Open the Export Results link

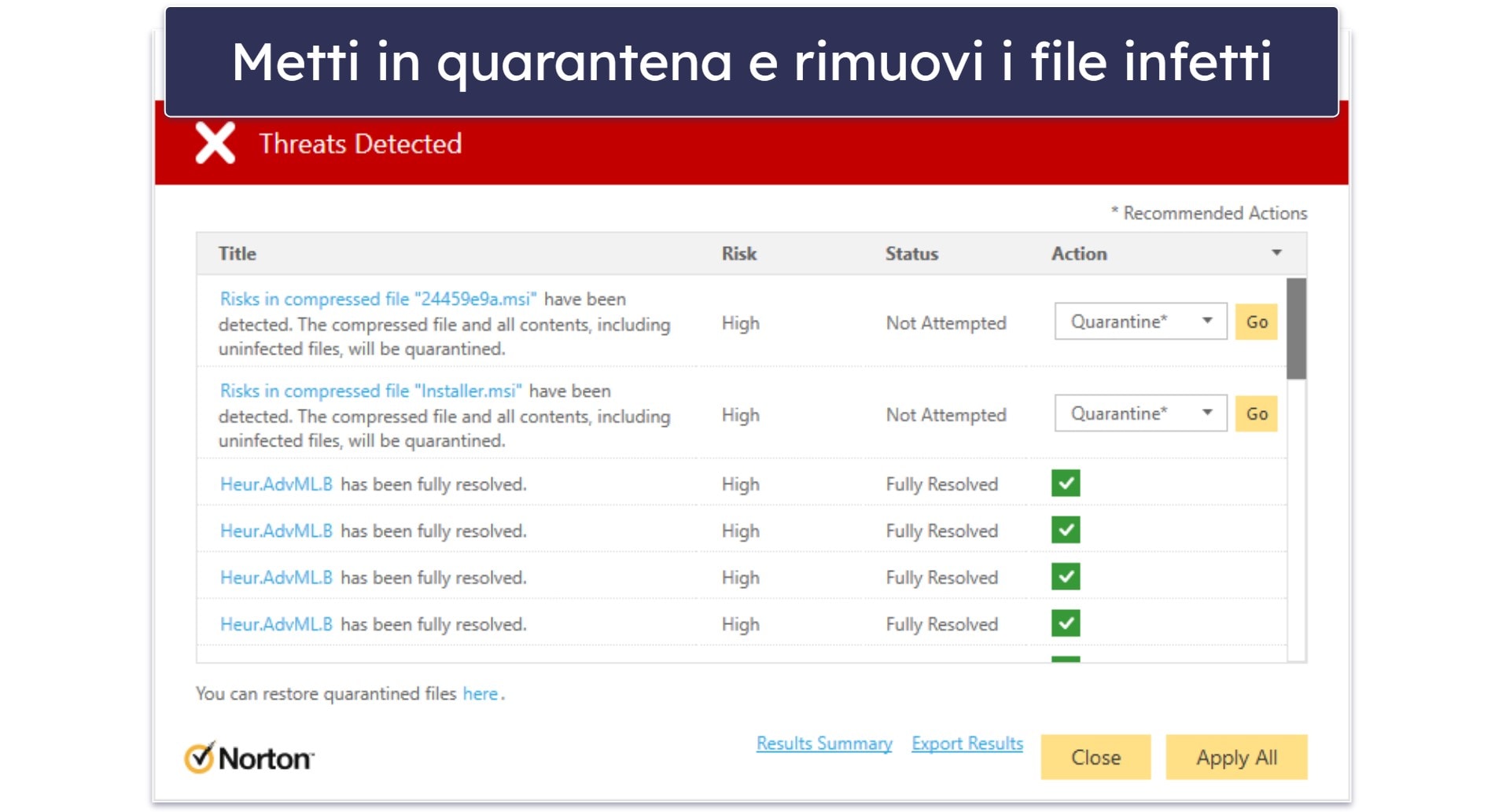(x=967, y=743)
